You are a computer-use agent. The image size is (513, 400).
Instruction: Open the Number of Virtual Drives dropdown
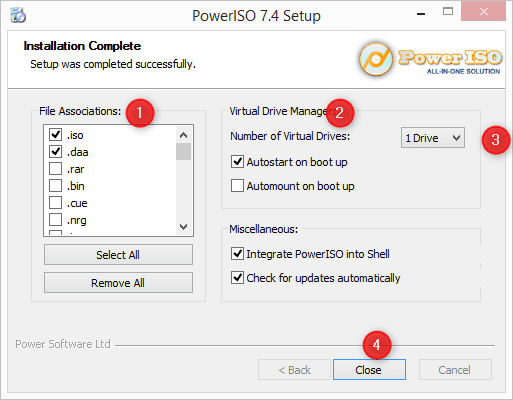coord(433,138)
